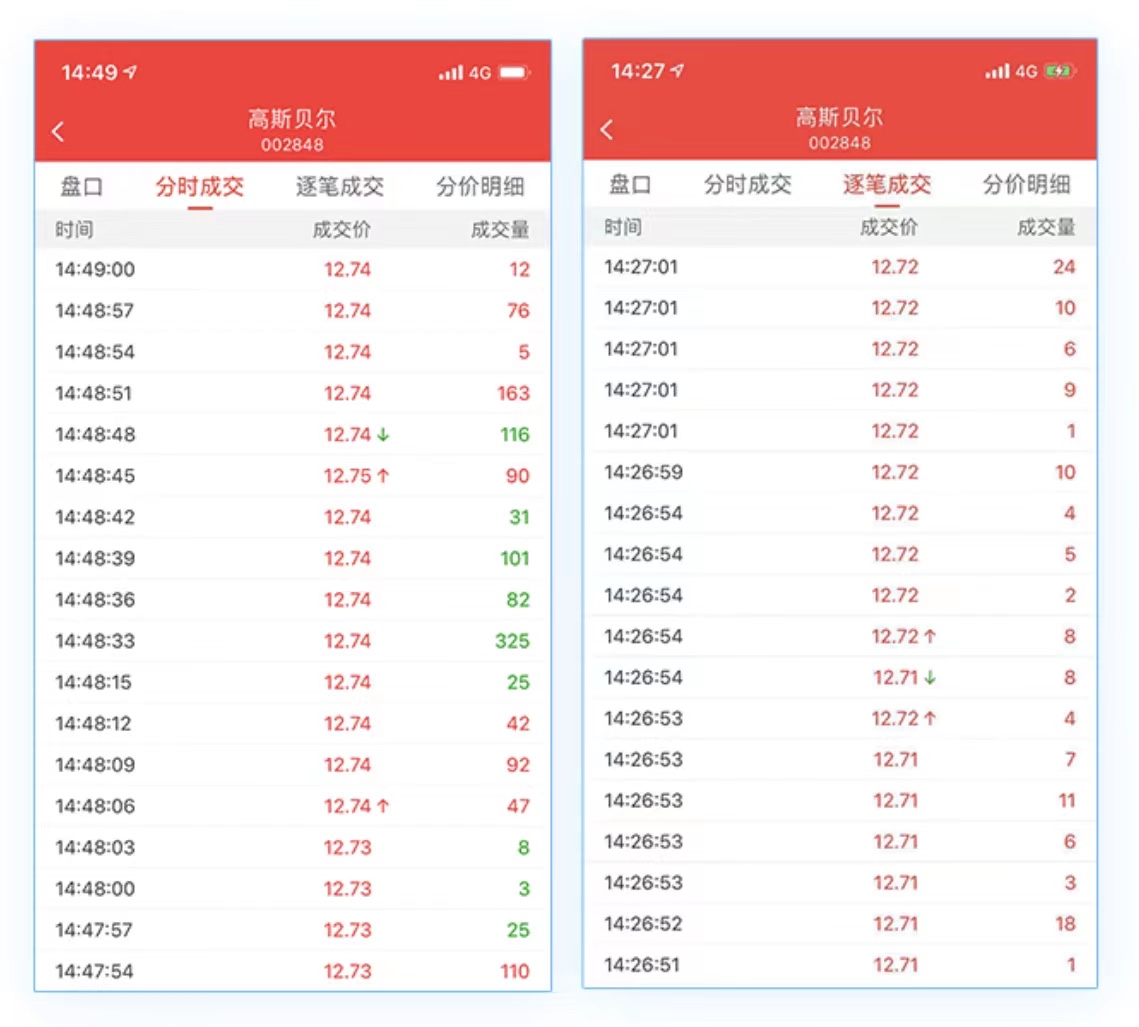This screenshot has width=1139, height=1027.
Task: Tap the 成交量 column header on the left screen
Action: [500, 228]
